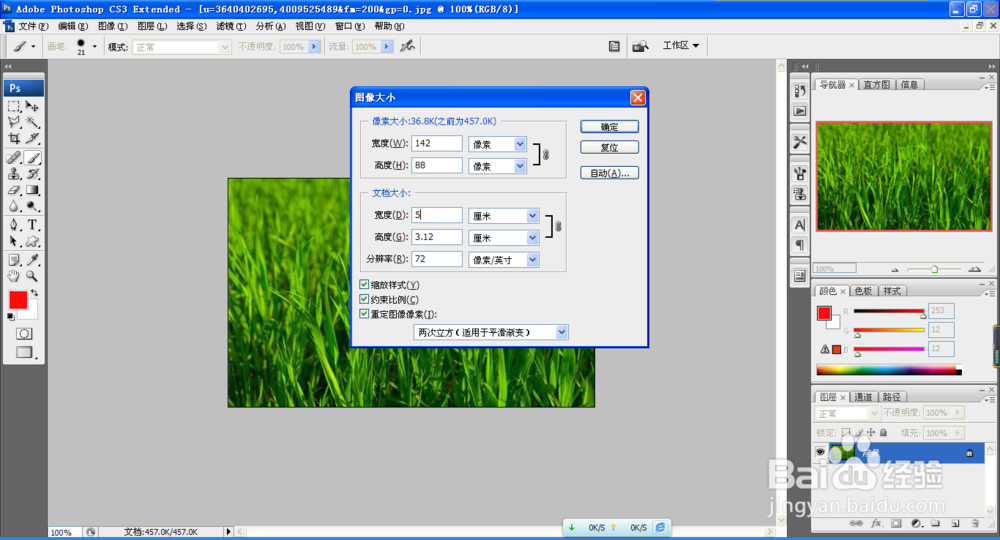The width and height of the screenshot is (1000, 540).
Task: Select the Notes tool
Action: [13, 260]
